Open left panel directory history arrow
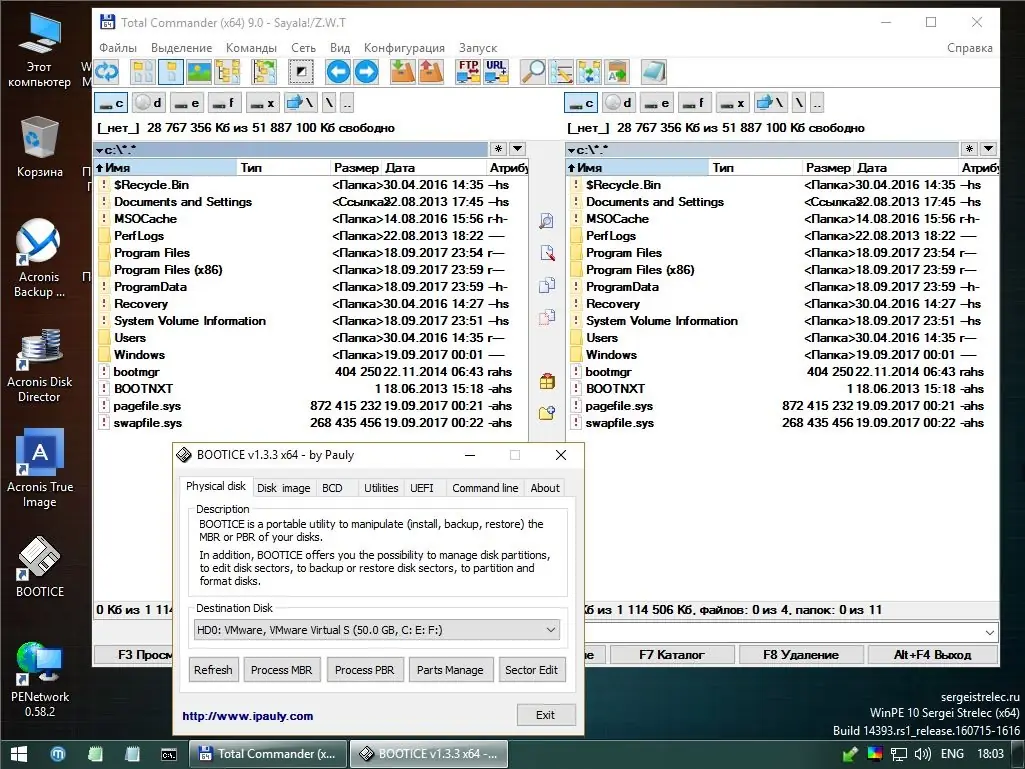Screen dimensions: 1025x769 click(x=517, y=149)
